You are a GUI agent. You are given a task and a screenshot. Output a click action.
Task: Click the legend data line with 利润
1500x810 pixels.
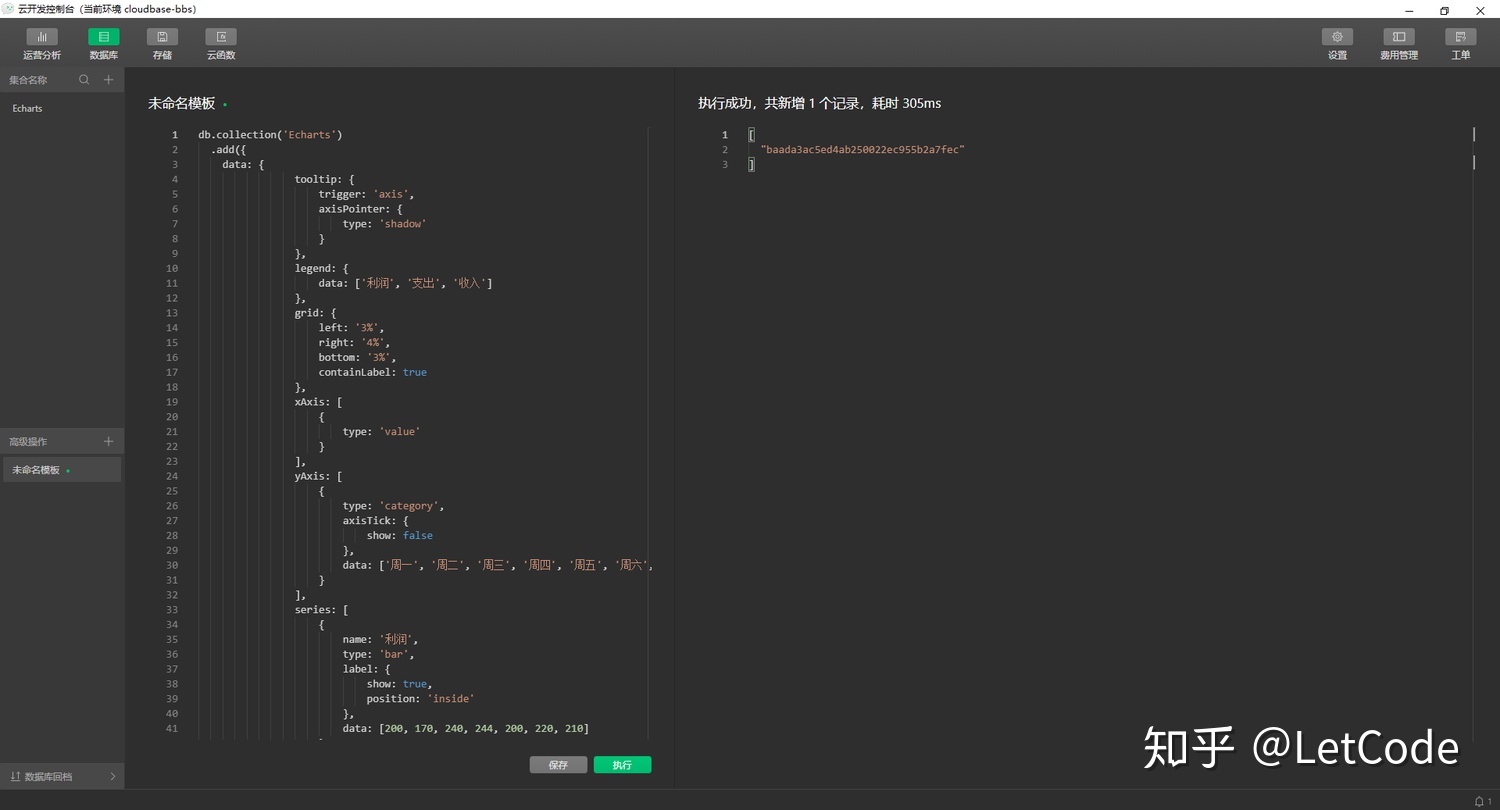pos(405,283)
